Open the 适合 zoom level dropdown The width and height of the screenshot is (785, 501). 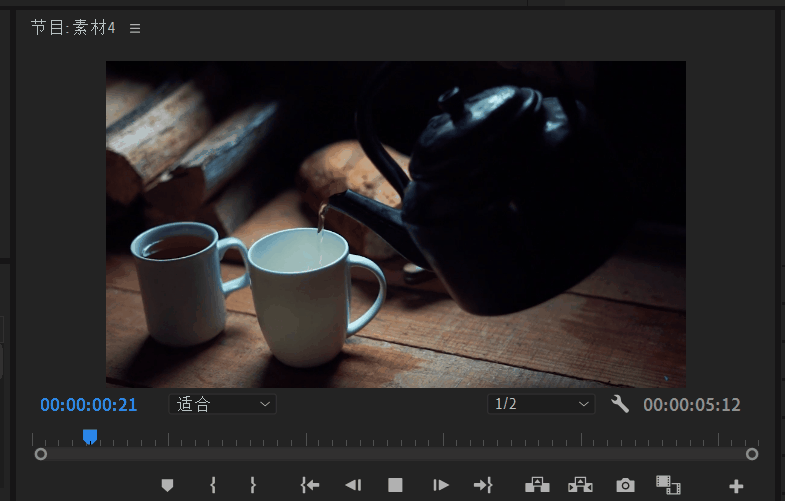[x=223, y=404]
